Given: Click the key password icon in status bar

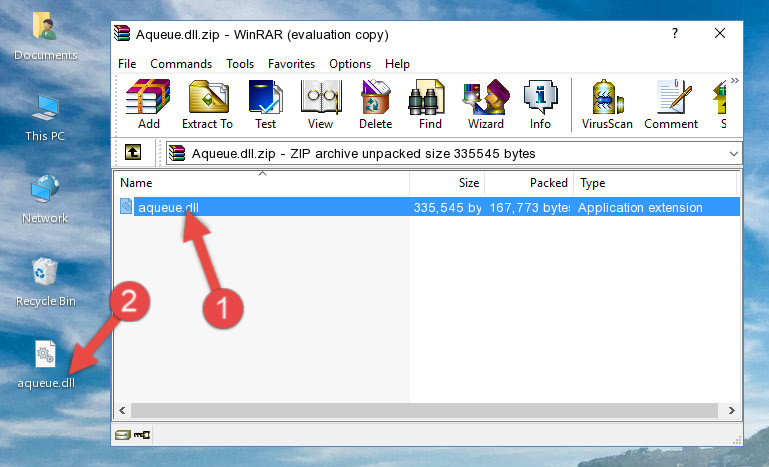Looking at the screenshot, I should click(142, 435).
